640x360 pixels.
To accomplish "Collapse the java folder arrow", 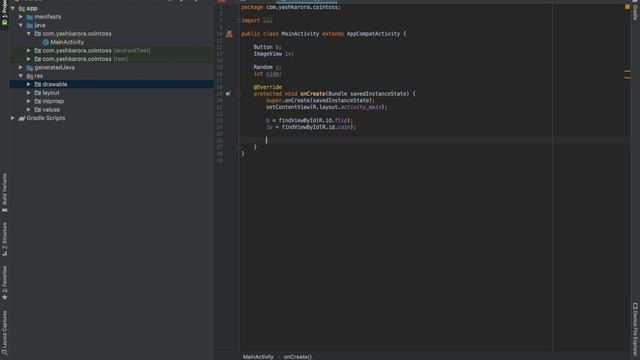I will [21, 25].
